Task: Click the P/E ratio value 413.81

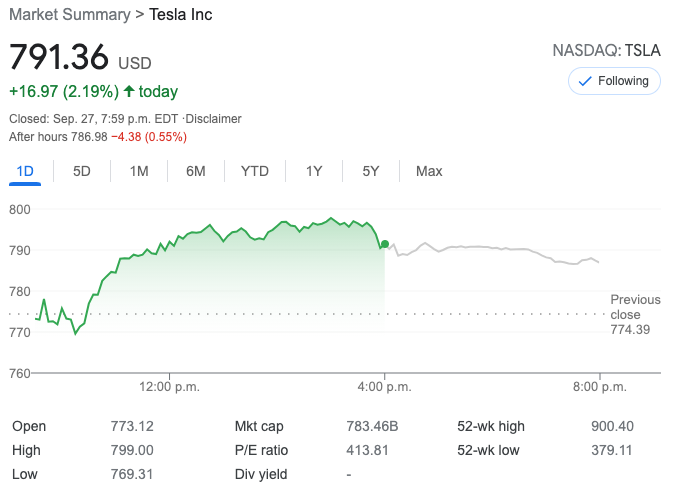Action: coord(367,450)
